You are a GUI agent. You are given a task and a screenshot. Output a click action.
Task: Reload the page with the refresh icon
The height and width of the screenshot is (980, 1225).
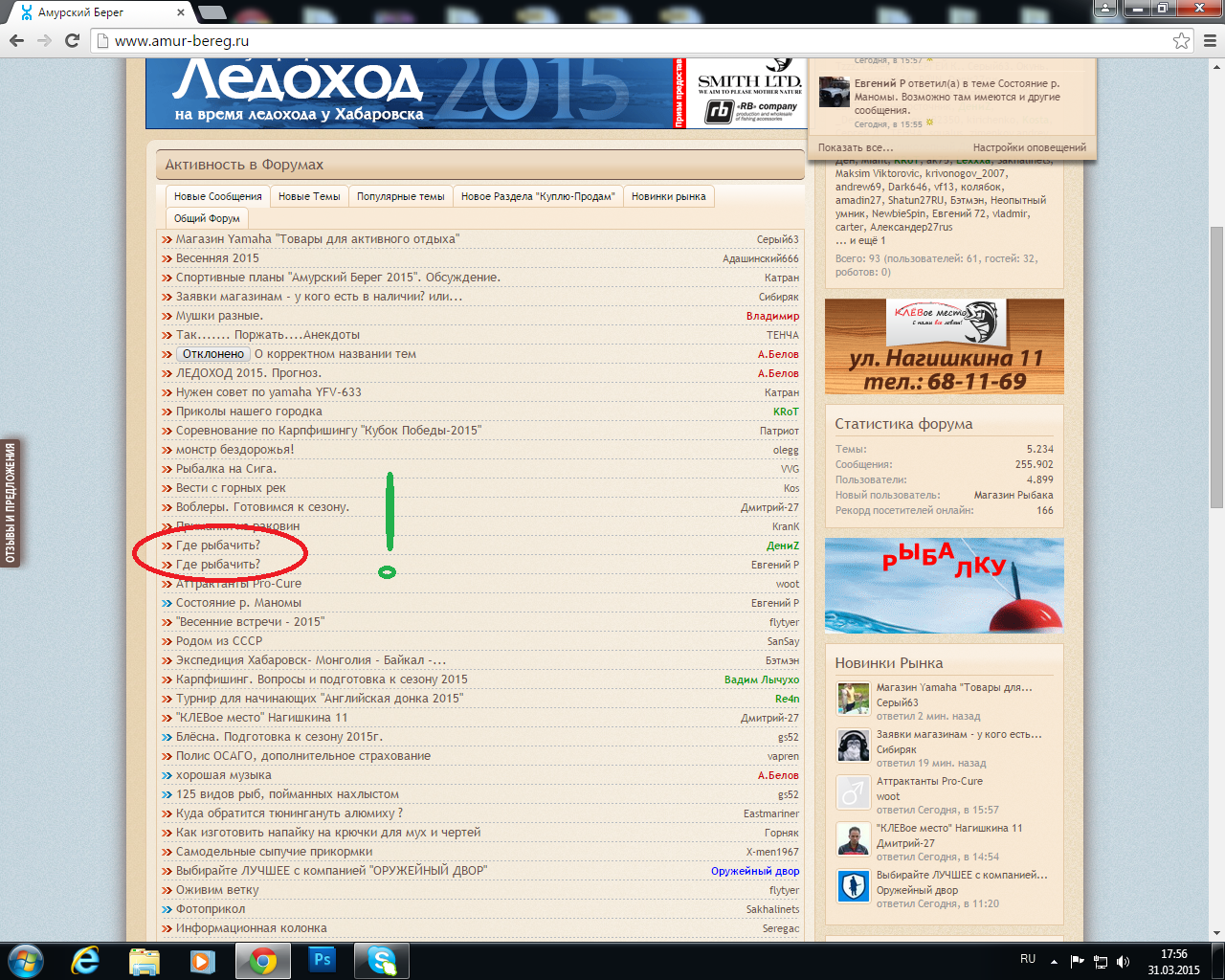(72, 40)
